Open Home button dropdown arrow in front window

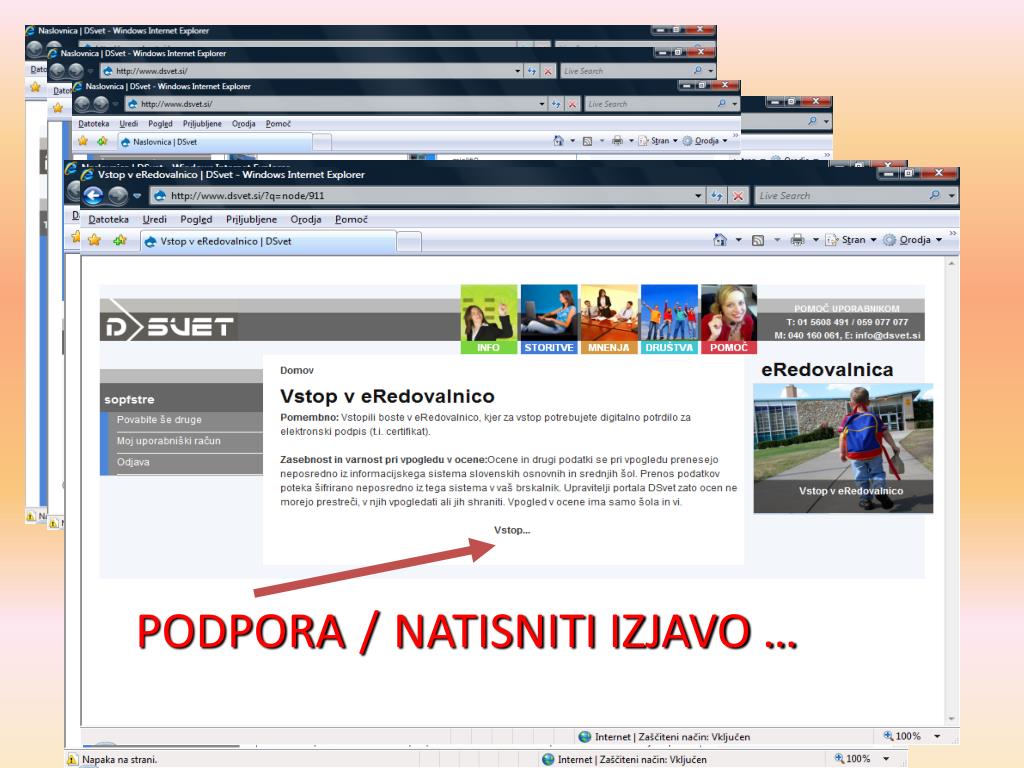pos(739,240)
